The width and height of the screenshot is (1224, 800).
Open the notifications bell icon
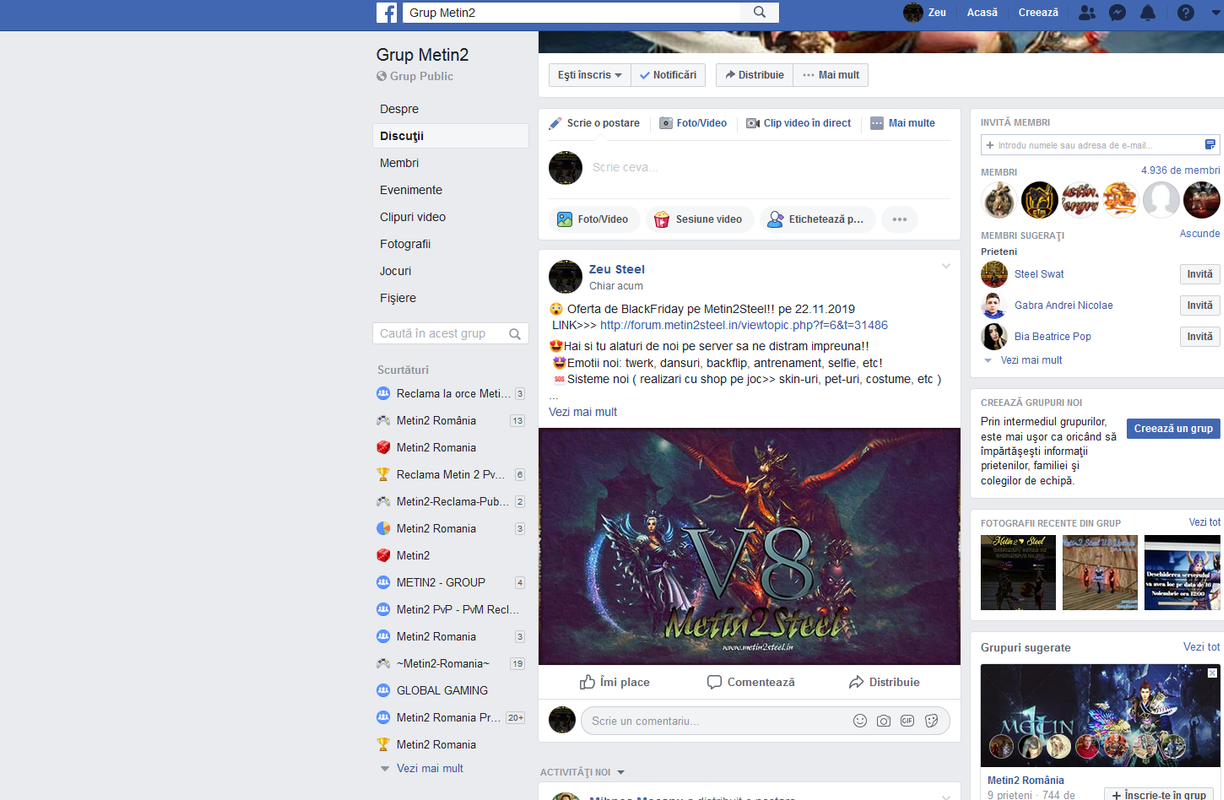coord(1148,12)
